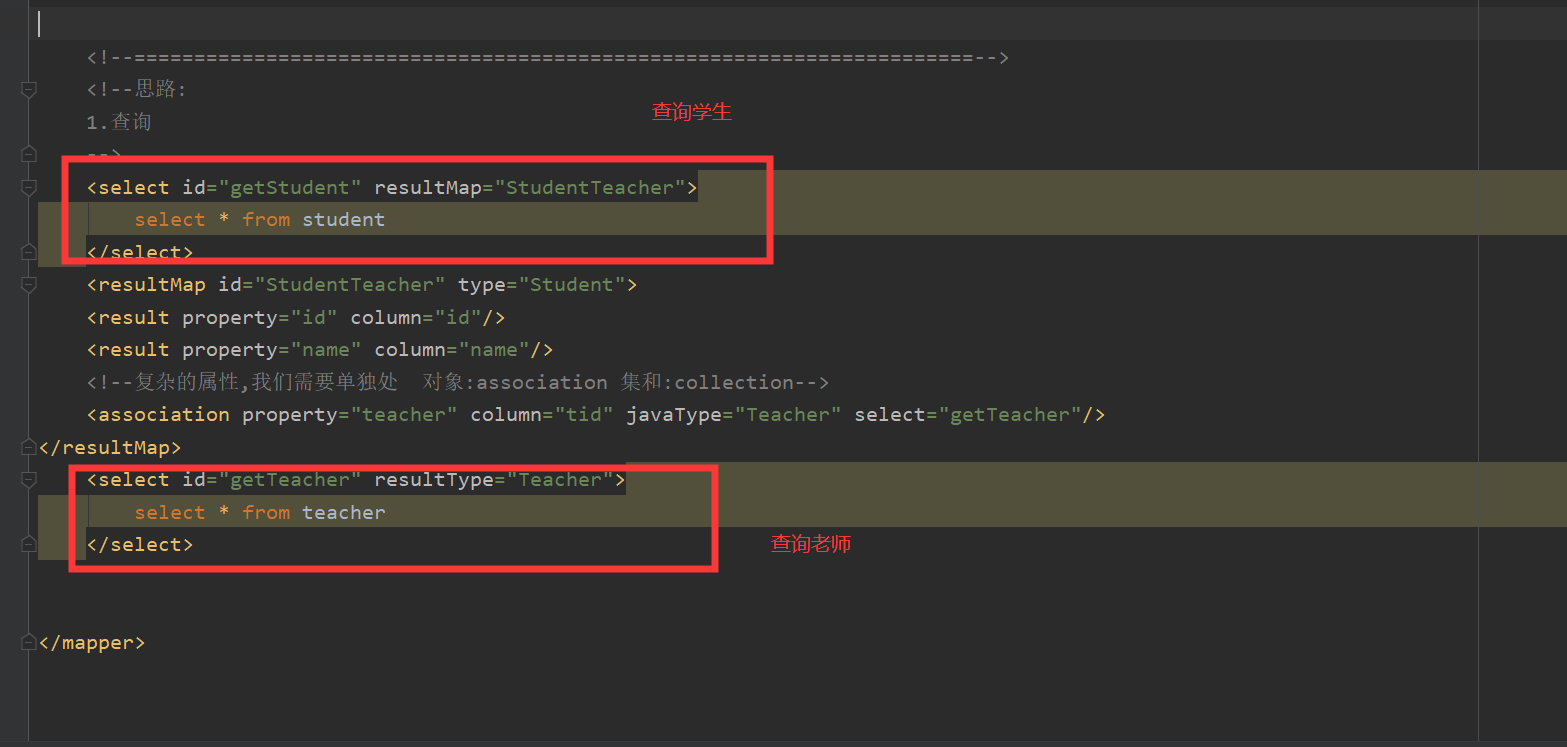Place cursor in the id value "getStudent"
This screenshot has height=747, width=1567.
point(290,187)
